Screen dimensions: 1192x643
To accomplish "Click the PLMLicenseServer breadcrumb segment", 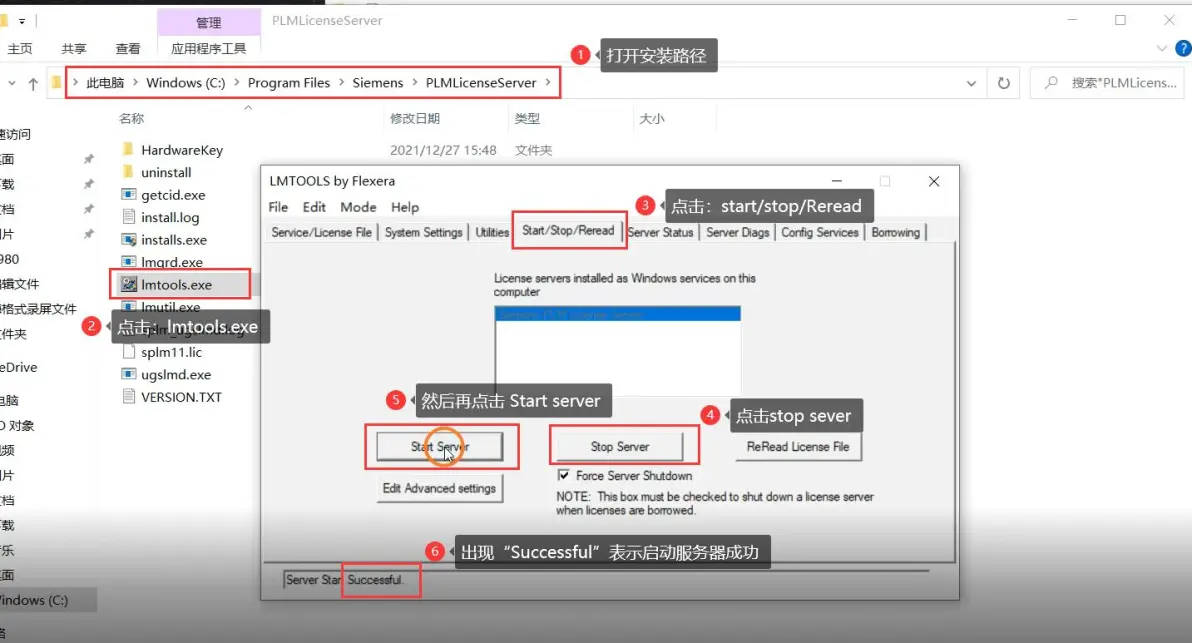I will pos(481,83).
